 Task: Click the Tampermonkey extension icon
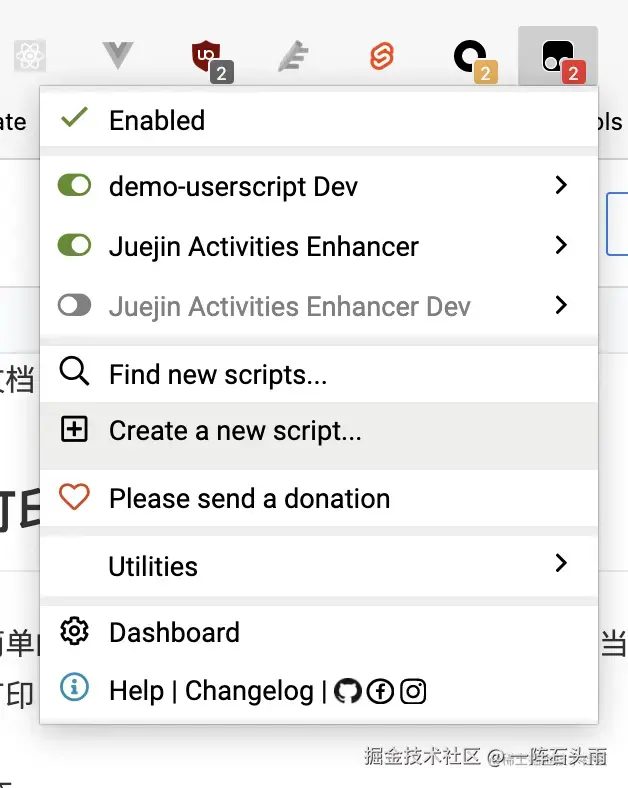pyautogui.click(x=558, y=58)
